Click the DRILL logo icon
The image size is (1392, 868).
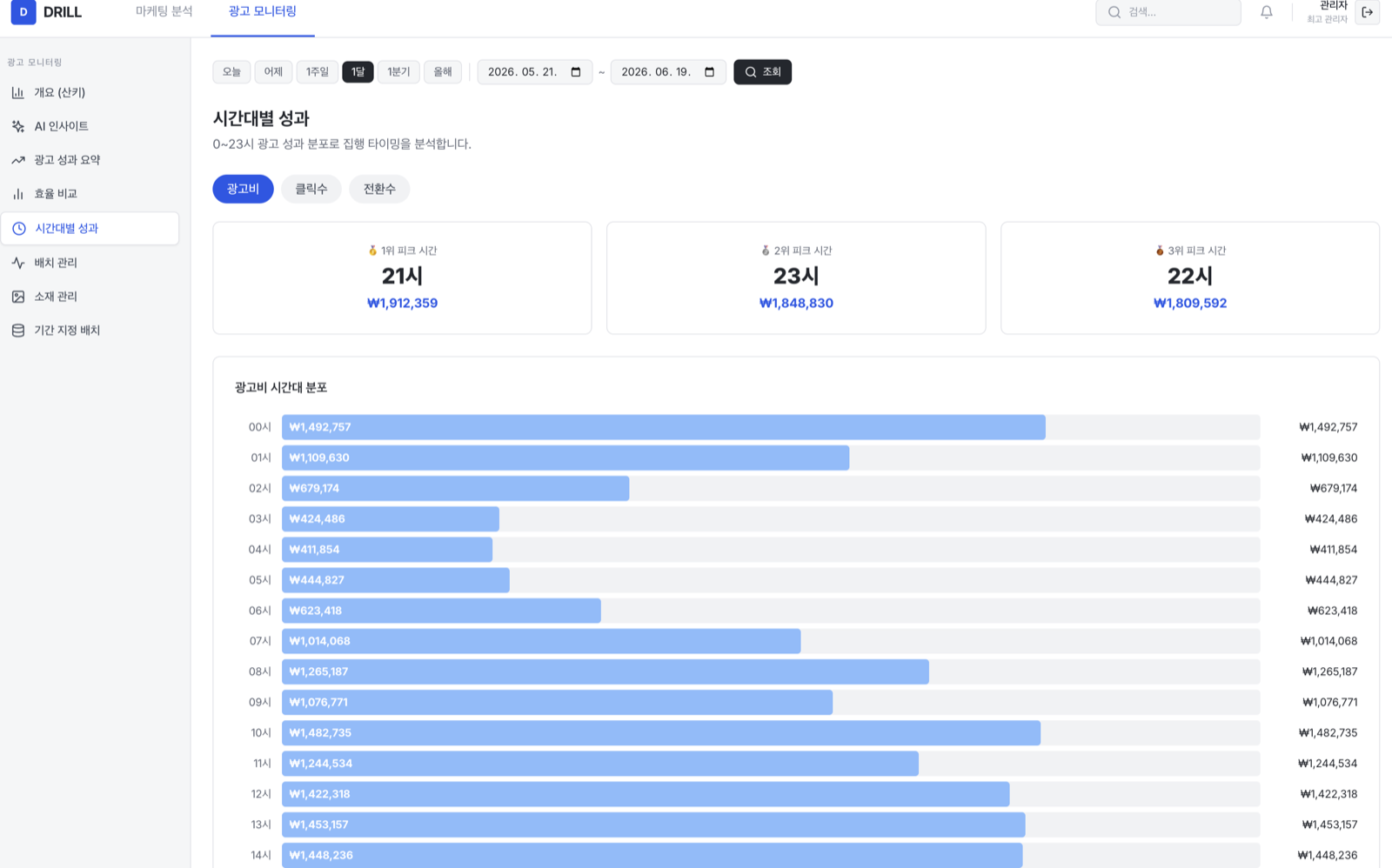click(23, 12)
